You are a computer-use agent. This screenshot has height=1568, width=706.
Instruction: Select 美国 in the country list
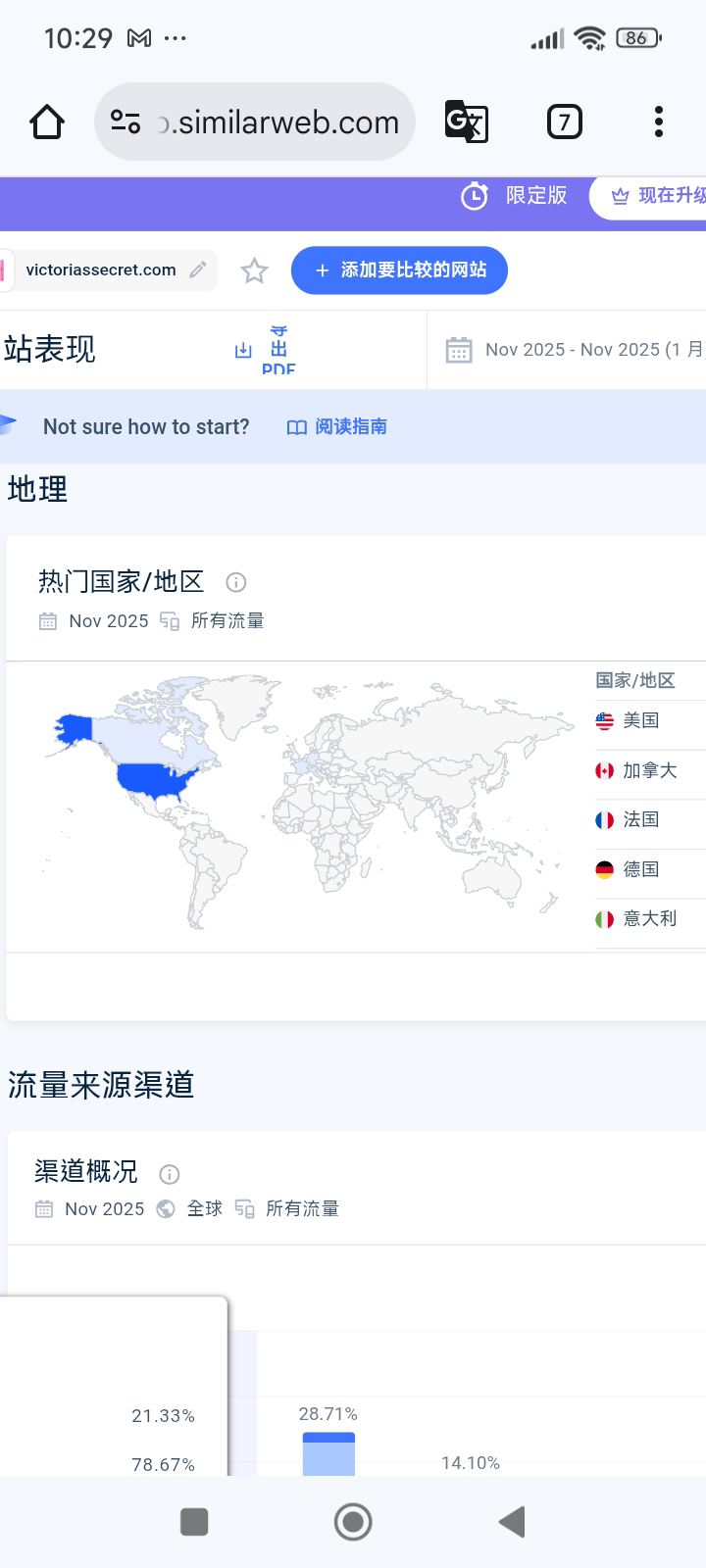click(640, 720)
